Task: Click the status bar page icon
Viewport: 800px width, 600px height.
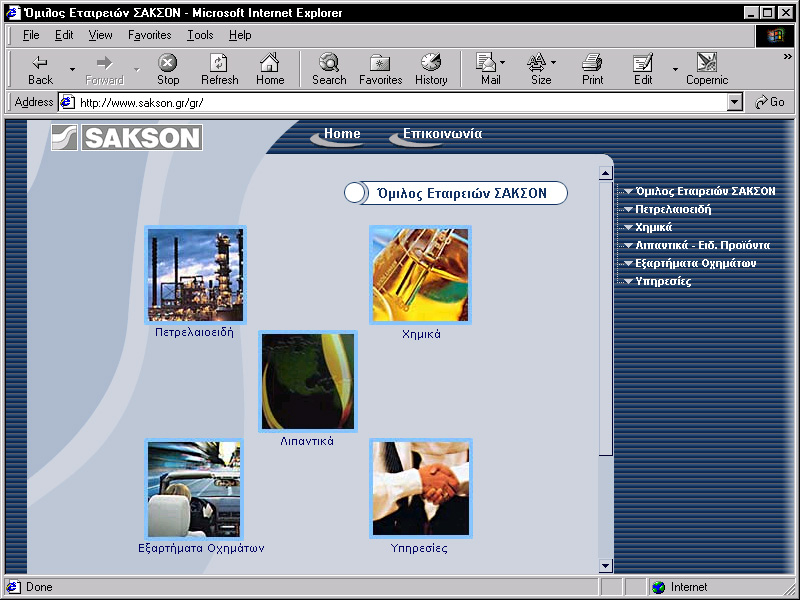Action: (14, 587)
